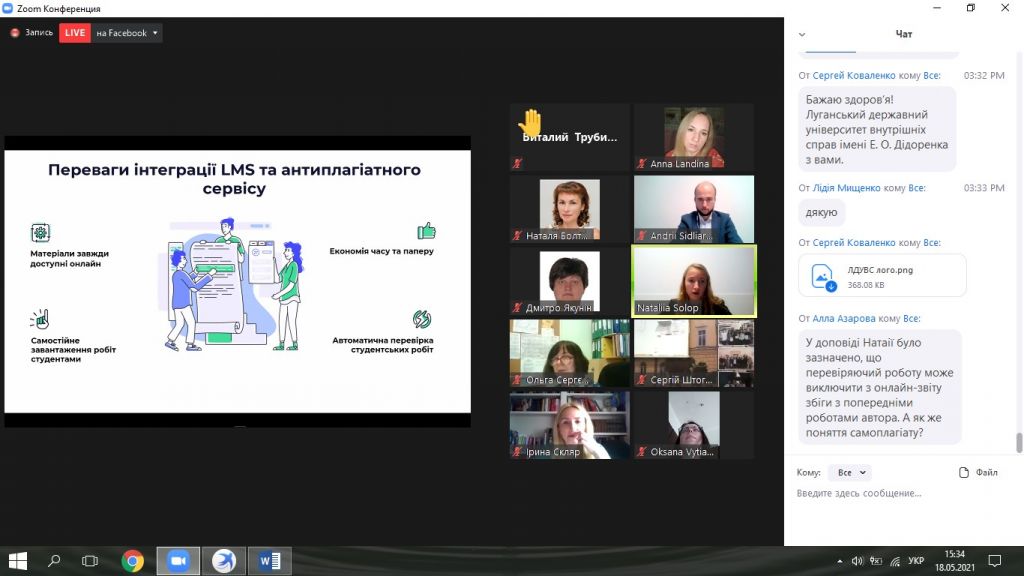
Task: Download the ЛДУВС лого.png file attachment
Action: click(x=831, y=286)
